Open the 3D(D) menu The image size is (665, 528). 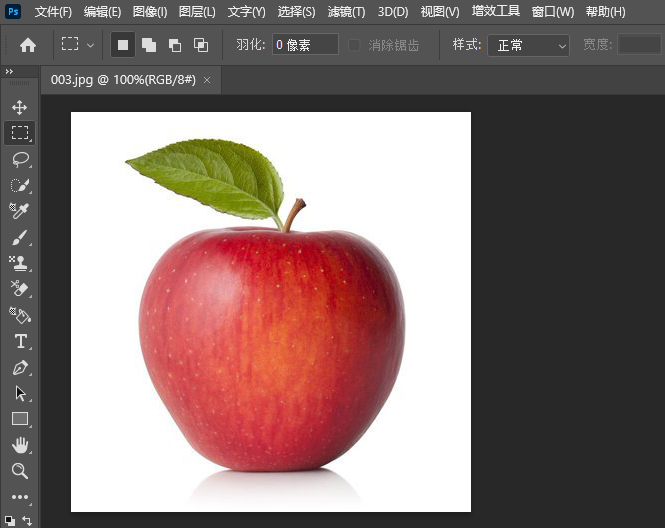393,11
